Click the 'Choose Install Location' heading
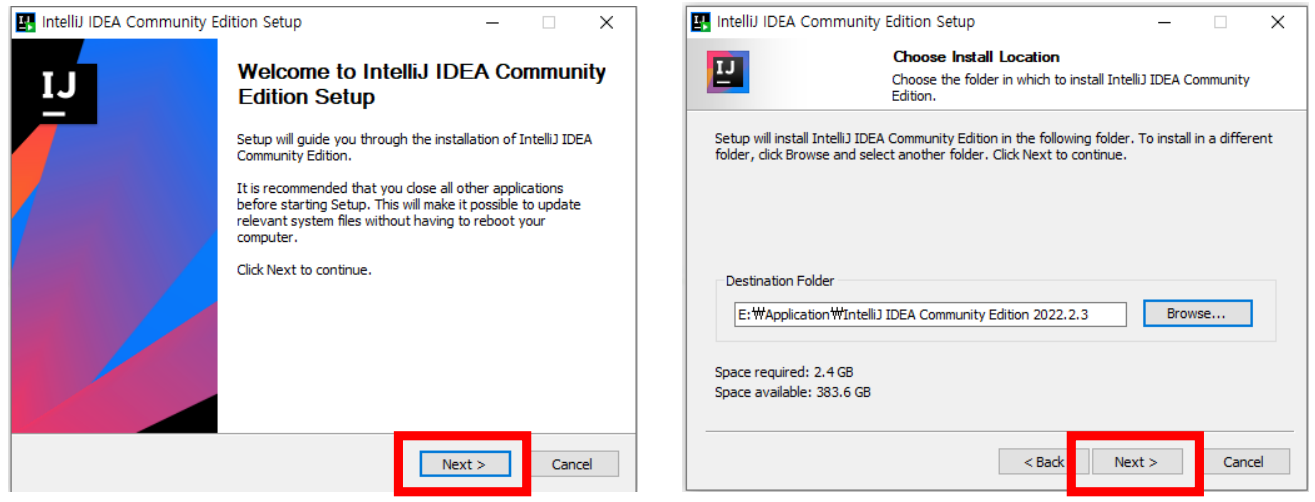 coord(976,57)
